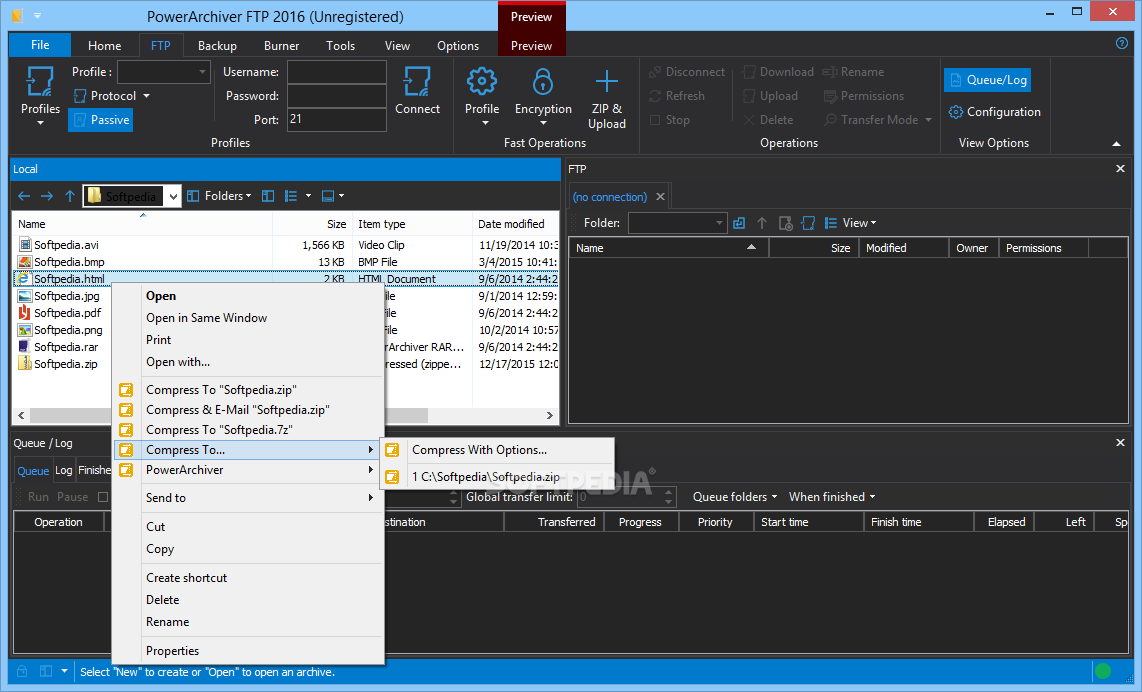
Task: Open Configuration gear in View Options
Action: coord(956,112)
